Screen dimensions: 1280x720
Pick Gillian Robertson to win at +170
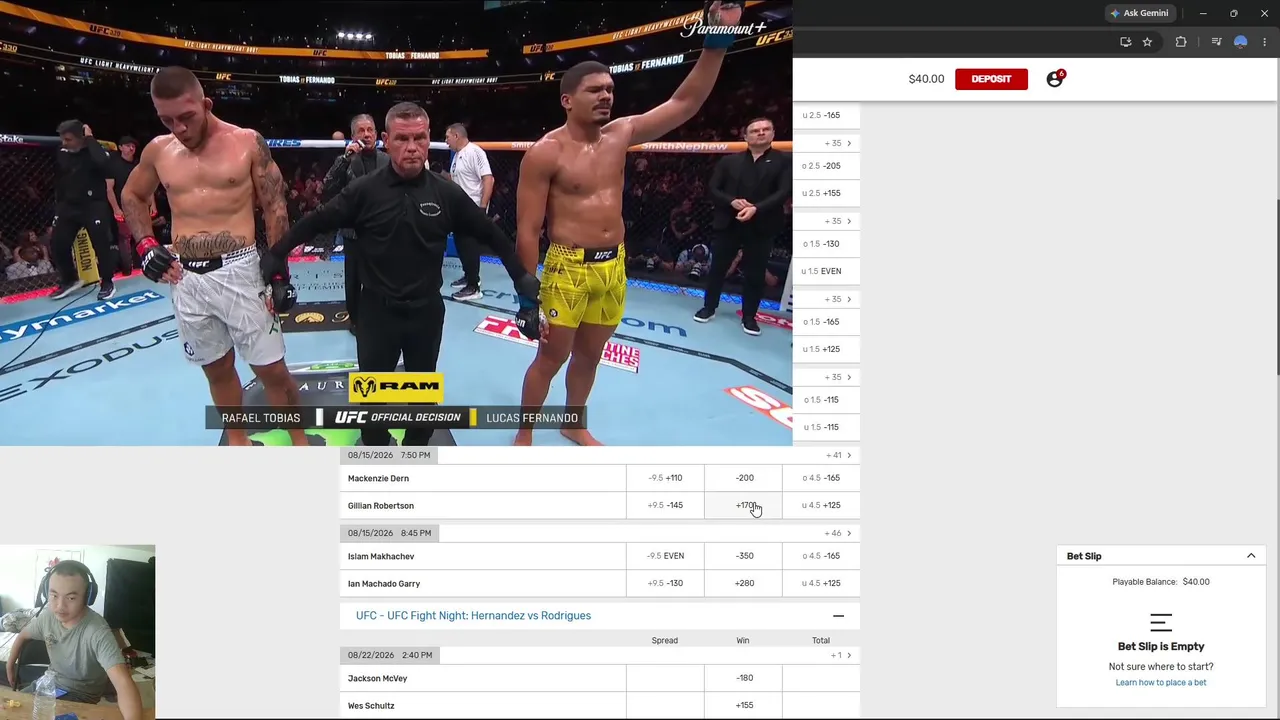[744, 505]
